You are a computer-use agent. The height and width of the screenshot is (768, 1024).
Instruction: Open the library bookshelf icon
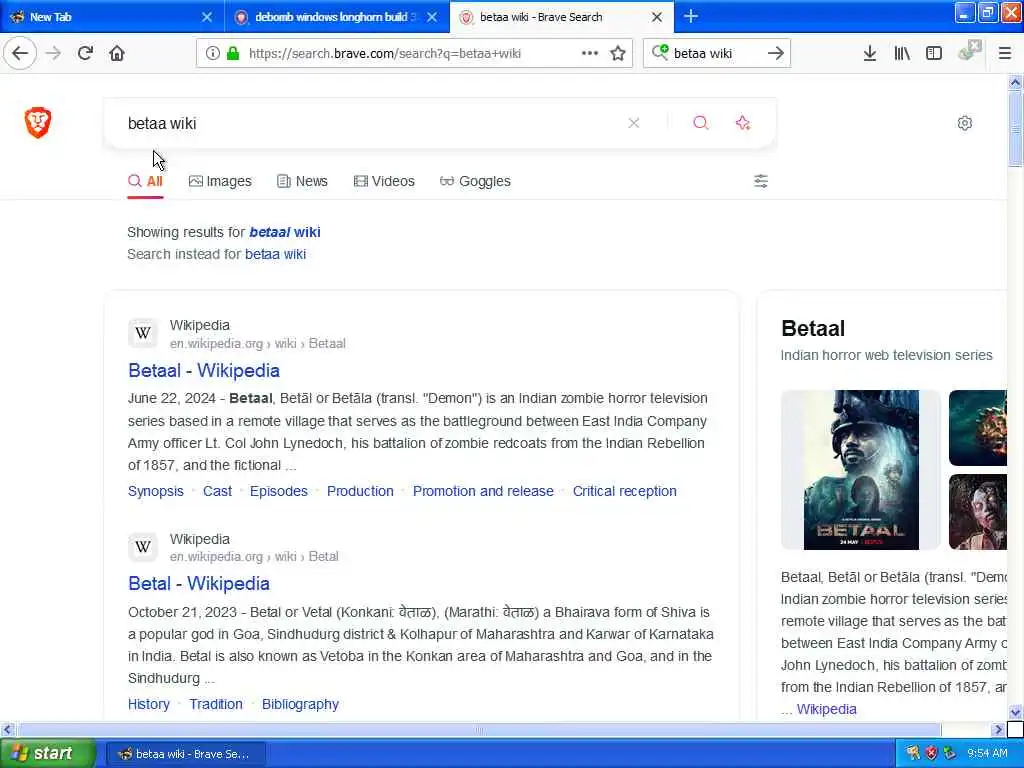902,53
